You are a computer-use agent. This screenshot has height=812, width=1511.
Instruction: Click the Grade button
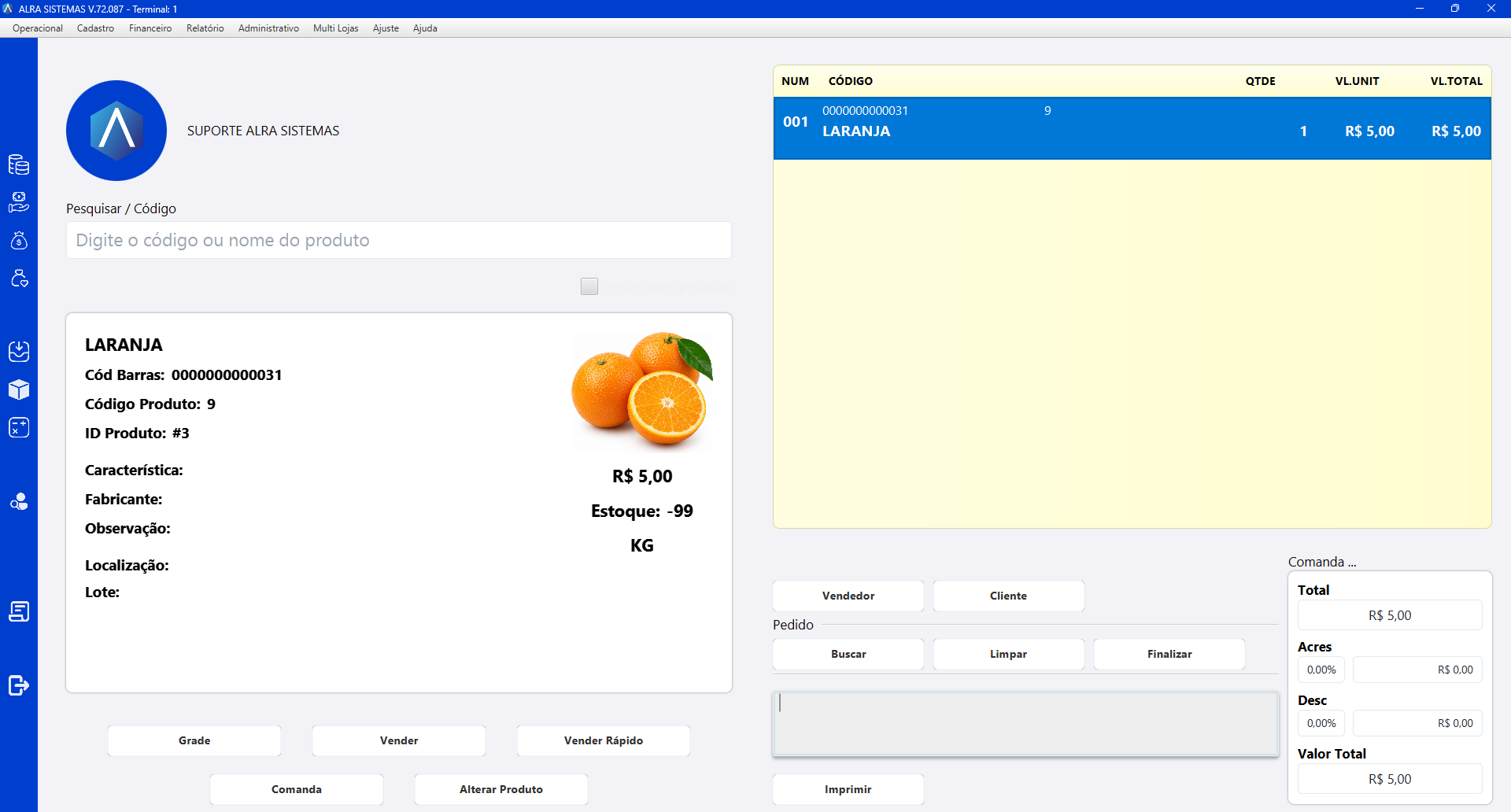(194, 740)
